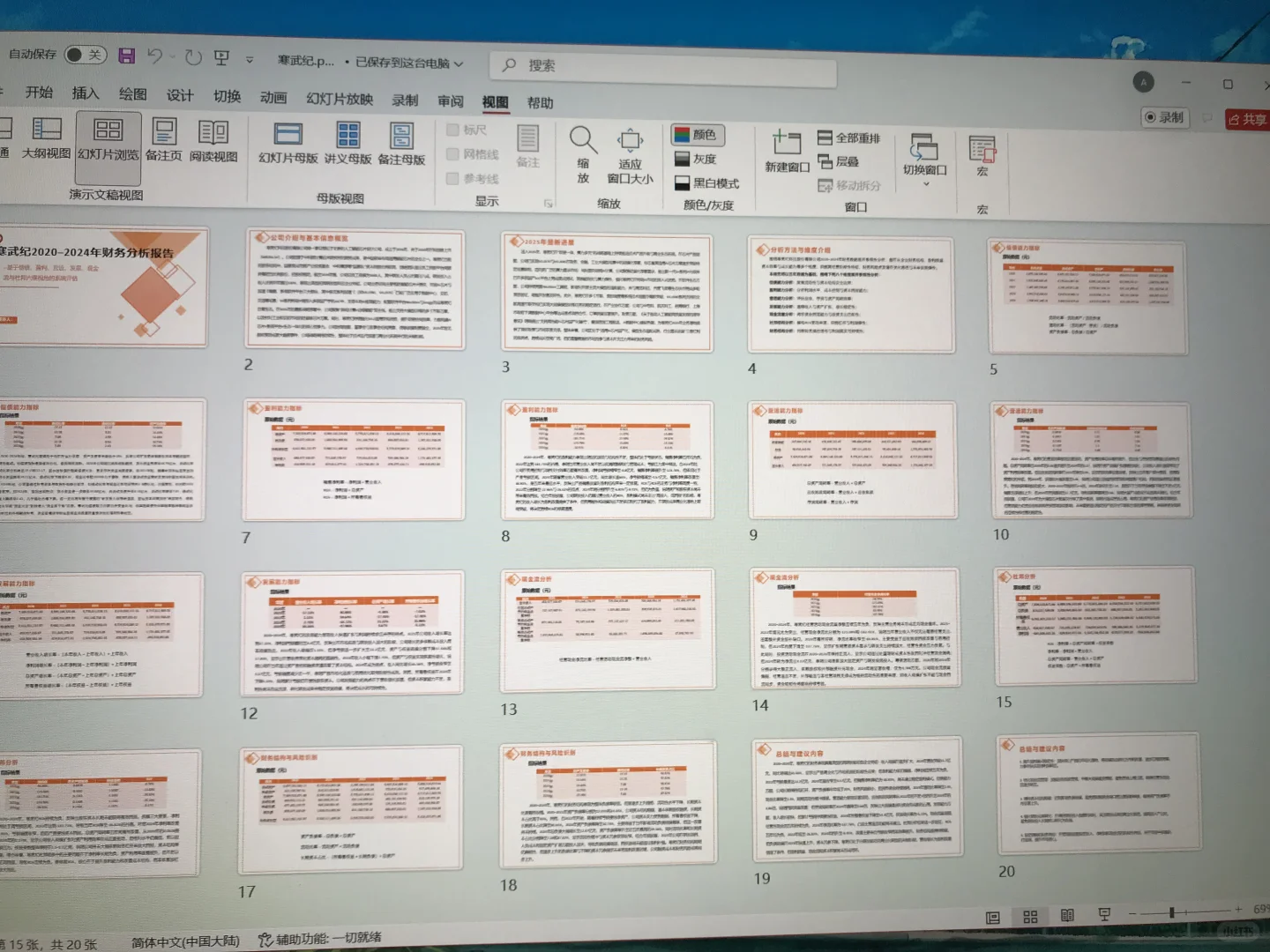Check the 网格线 gridlines checkbox
Image resolution: width=1270 pixels, height=952 pixels.
tap(452, 153)
